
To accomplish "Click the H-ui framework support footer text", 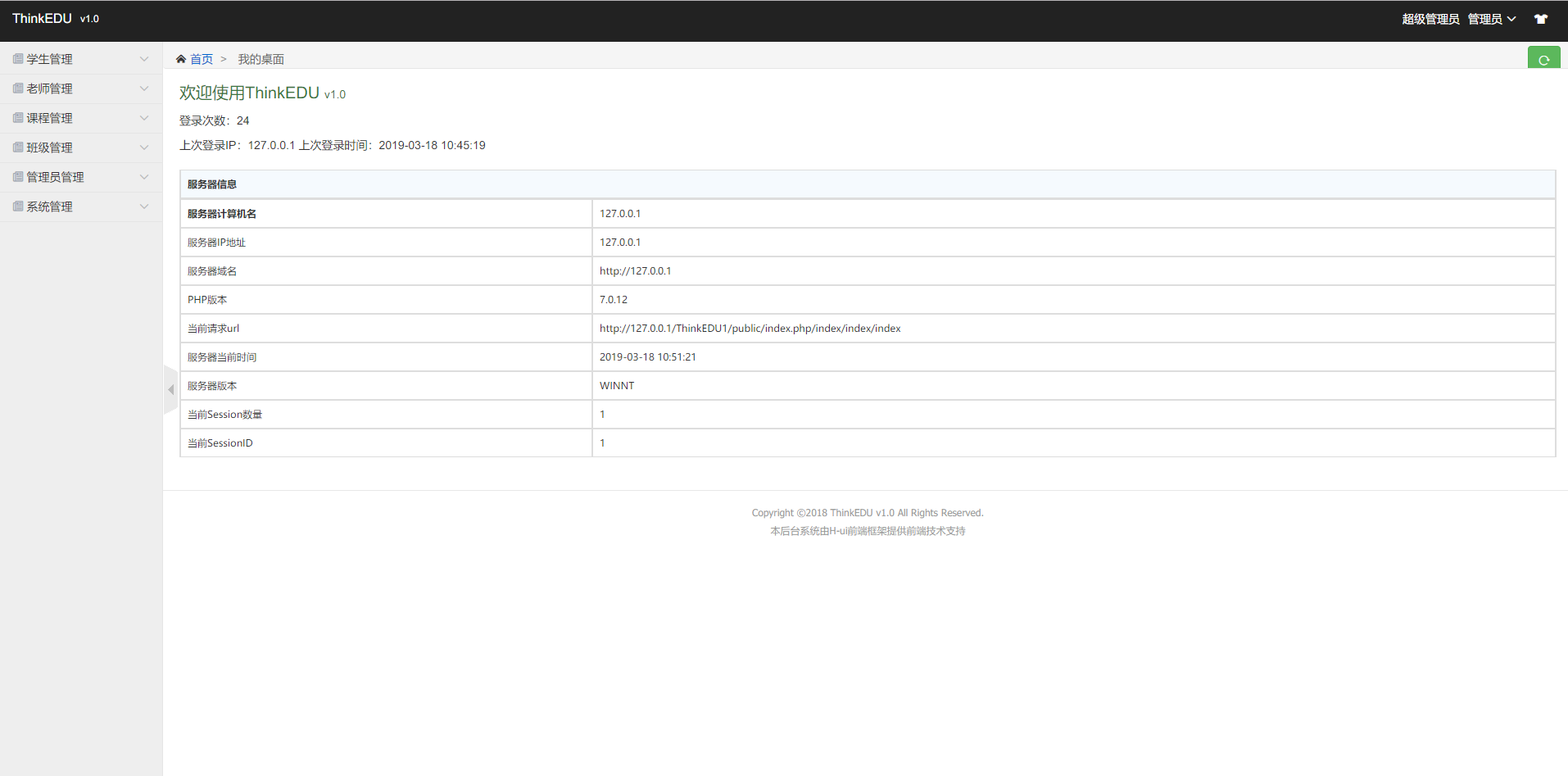I will (x=868, y=531).
